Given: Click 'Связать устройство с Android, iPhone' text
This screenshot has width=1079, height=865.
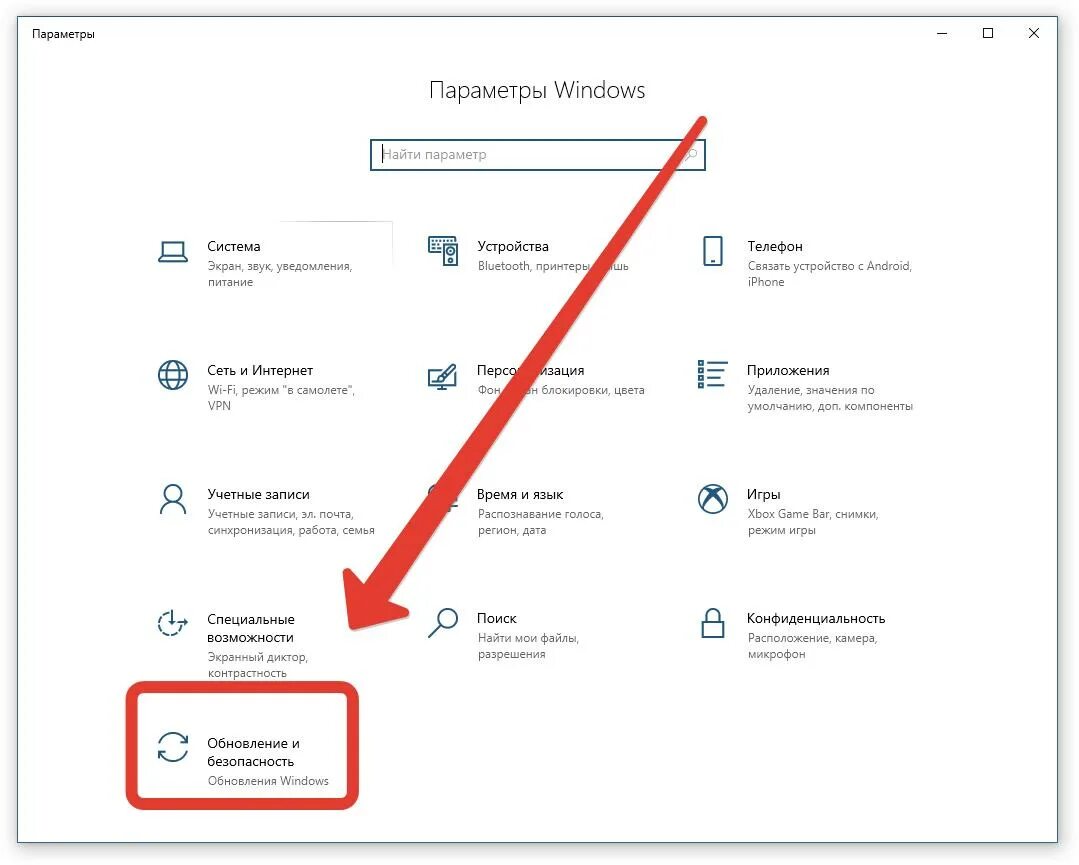Looking at the screenshot, I should tap(830, 274).
